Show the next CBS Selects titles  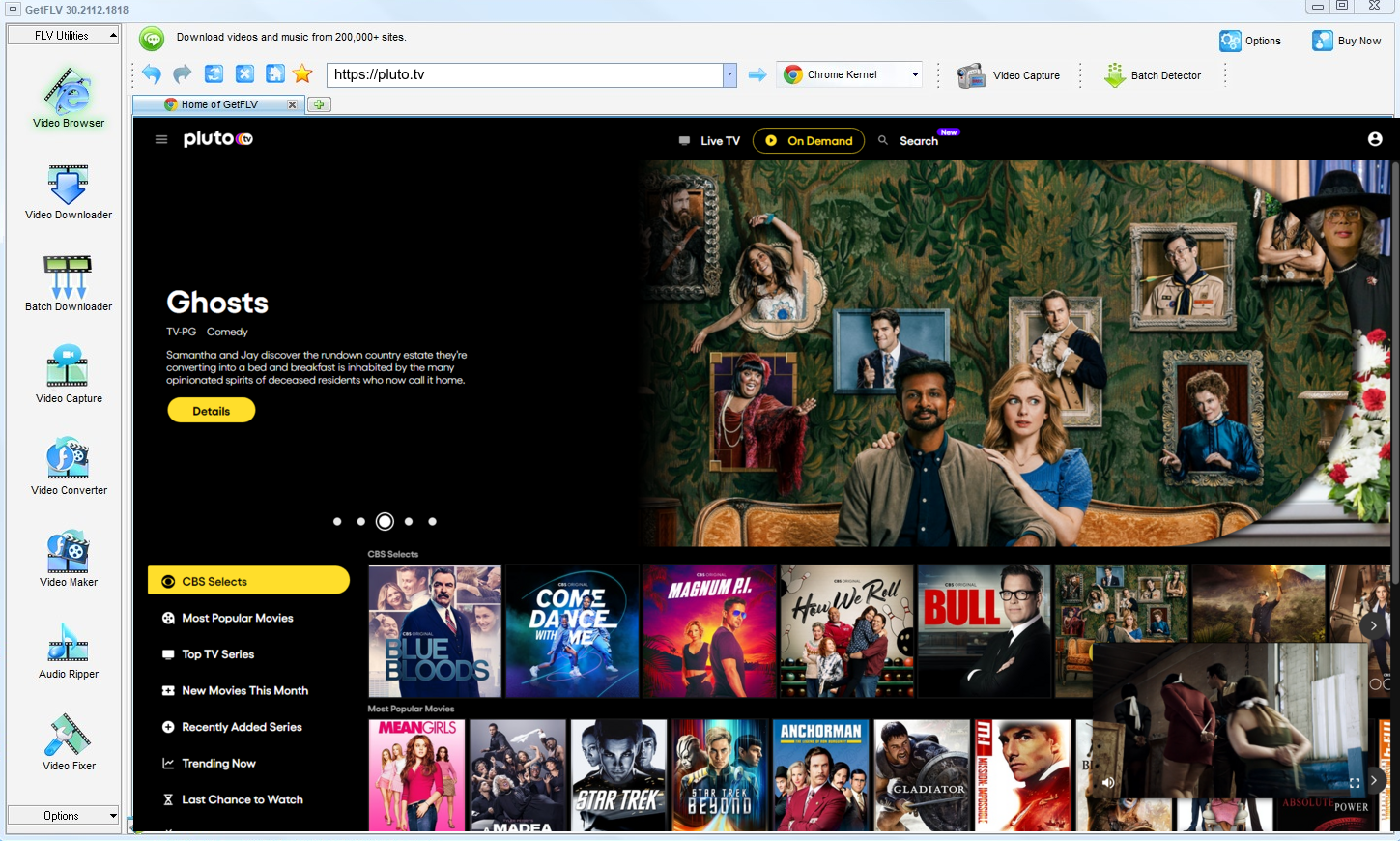[x=1373, y=625]
